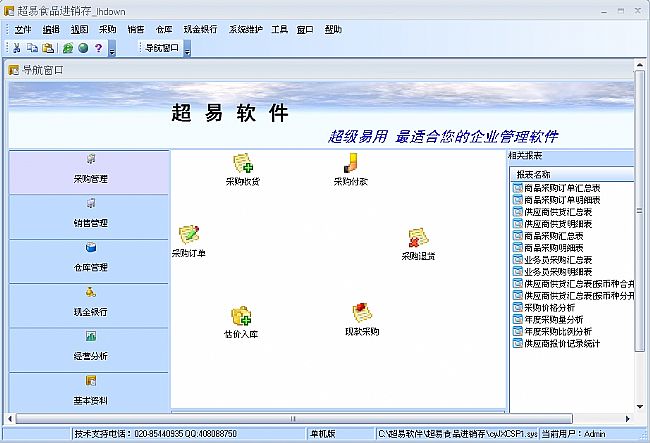Image resolution: width=650 pixels, height=443 pixels.
Task: Click the 导航窗口 title icon
Action: pos(14,70)
